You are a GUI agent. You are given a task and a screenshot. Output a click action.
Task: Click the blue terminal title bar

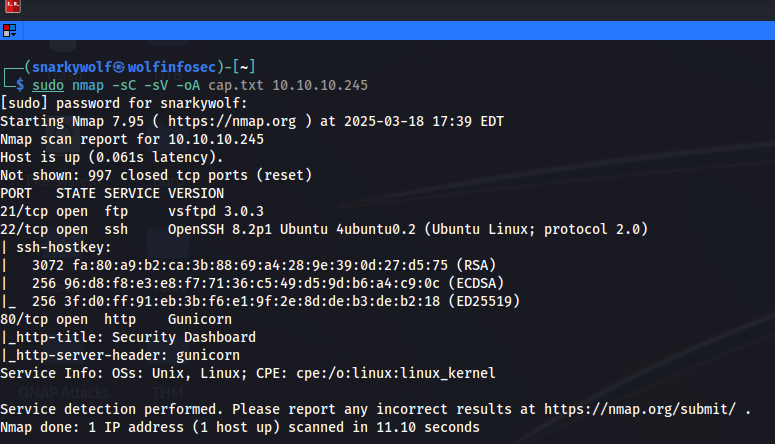[x=388, y=31]
